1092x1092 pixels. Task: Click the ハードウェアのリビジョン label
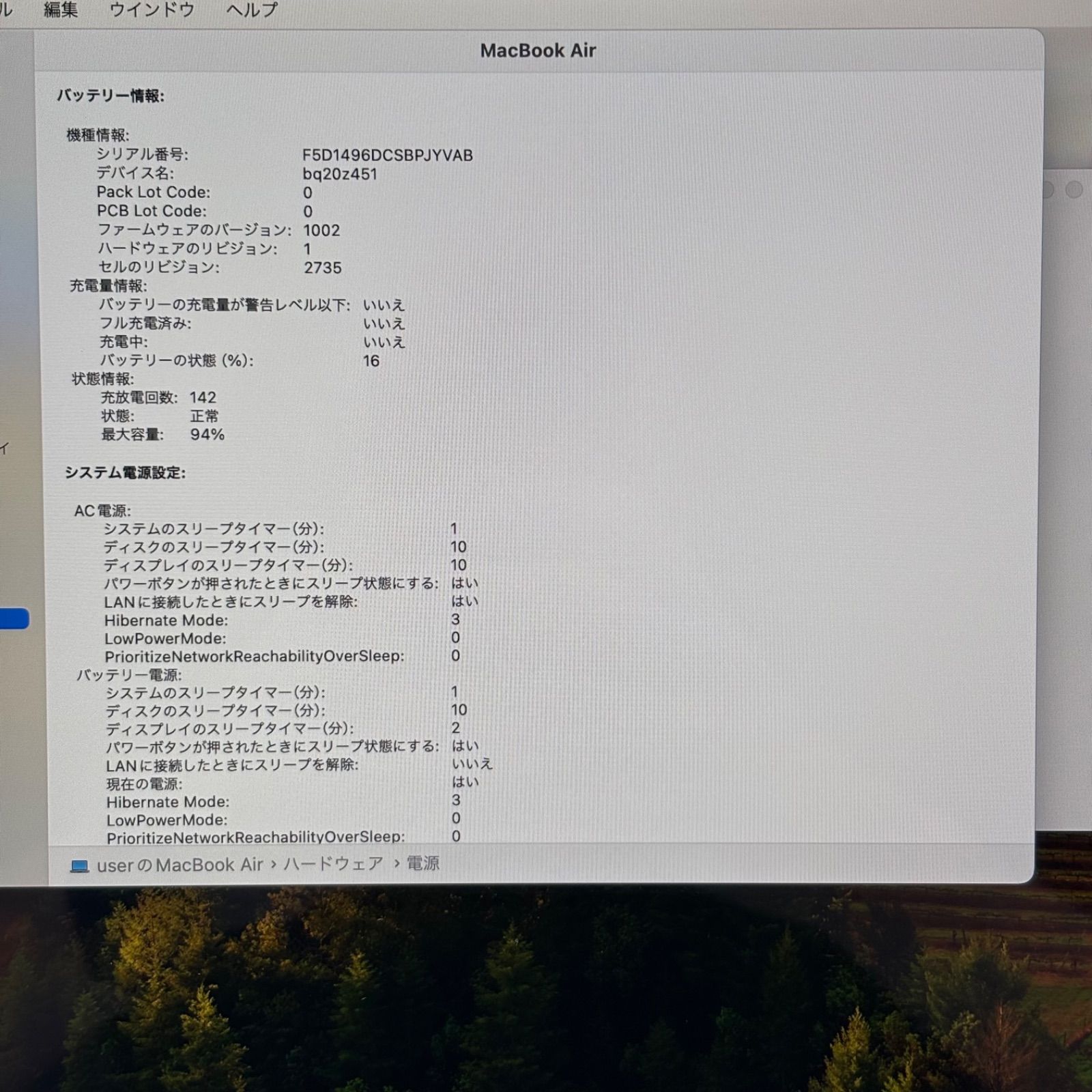(x=188, y=248)
